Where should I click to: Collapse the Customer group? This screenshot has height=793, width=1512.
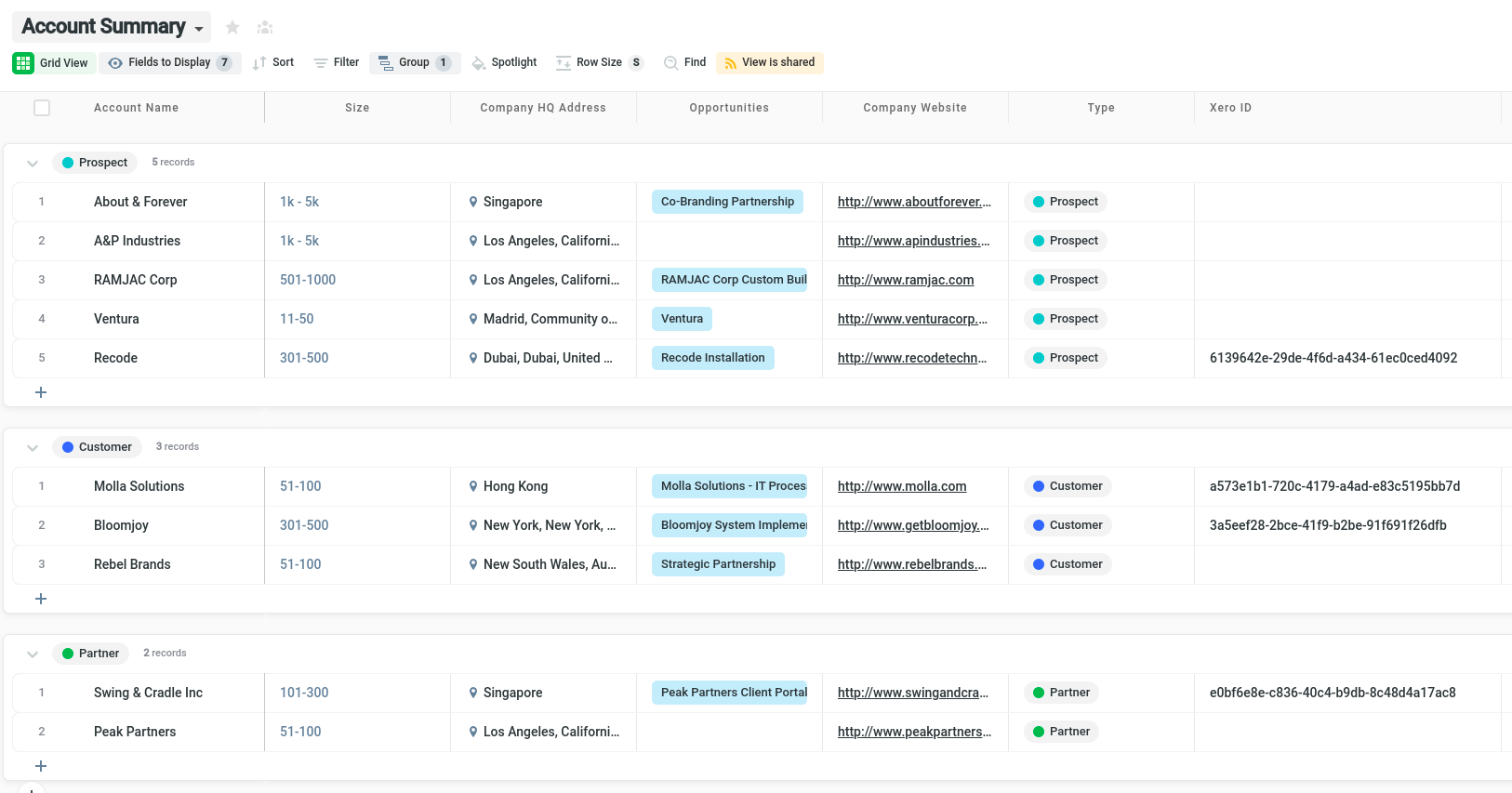click(x=33, y=447)
